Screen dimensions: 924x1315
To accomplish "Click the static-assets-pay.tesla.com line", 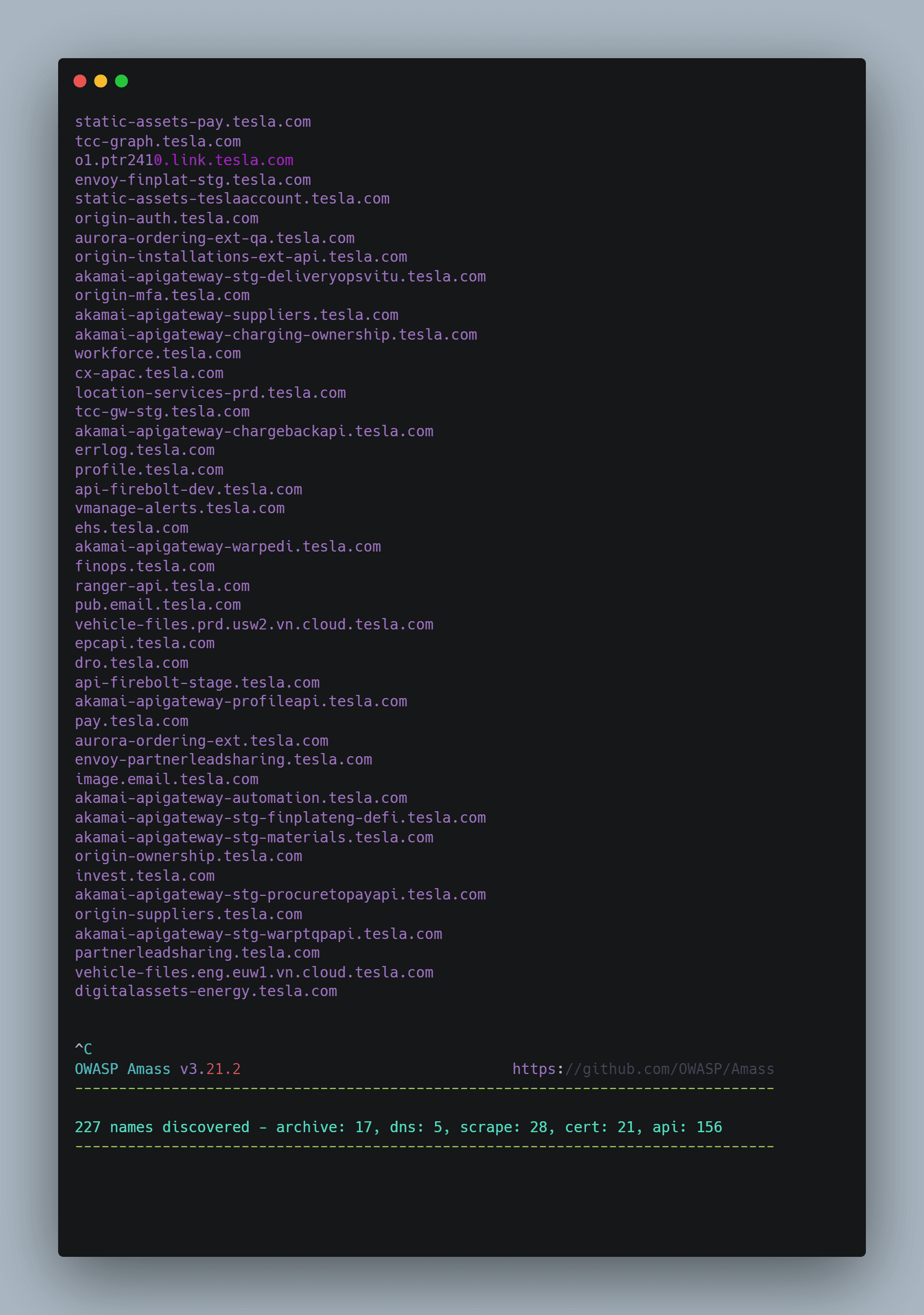I will 193,122.
